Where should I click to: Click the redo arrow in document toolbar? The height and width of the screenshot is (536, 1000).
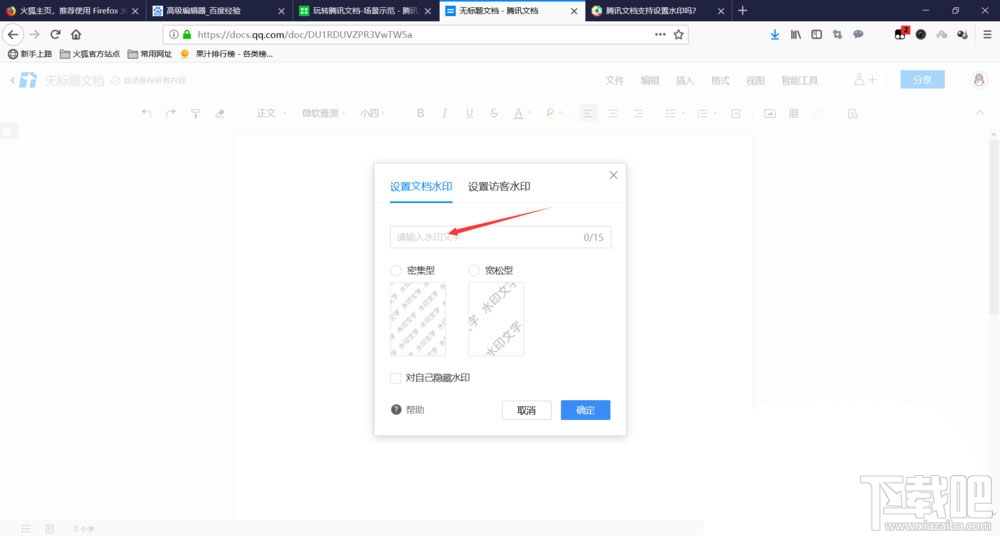170,114
